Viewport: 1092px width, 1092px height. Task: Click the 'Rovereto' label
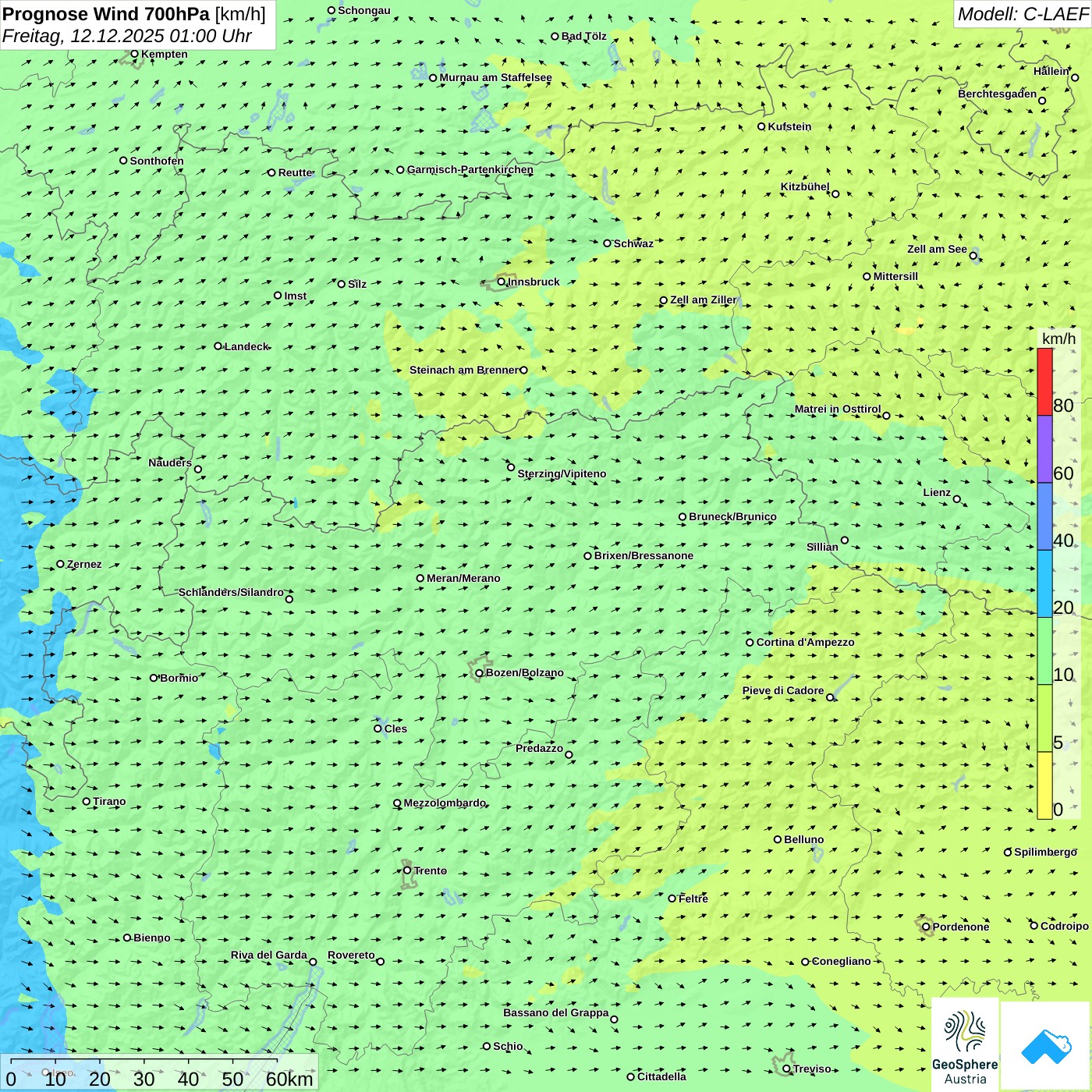[351, 955]
